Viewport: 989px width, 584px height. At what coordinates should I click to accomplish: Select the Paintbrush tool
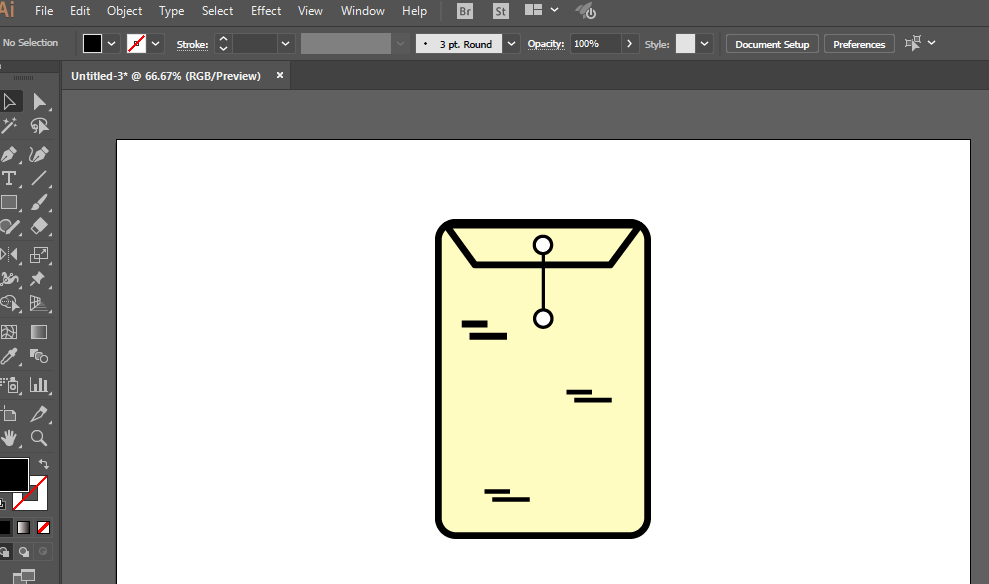point(39,202)
